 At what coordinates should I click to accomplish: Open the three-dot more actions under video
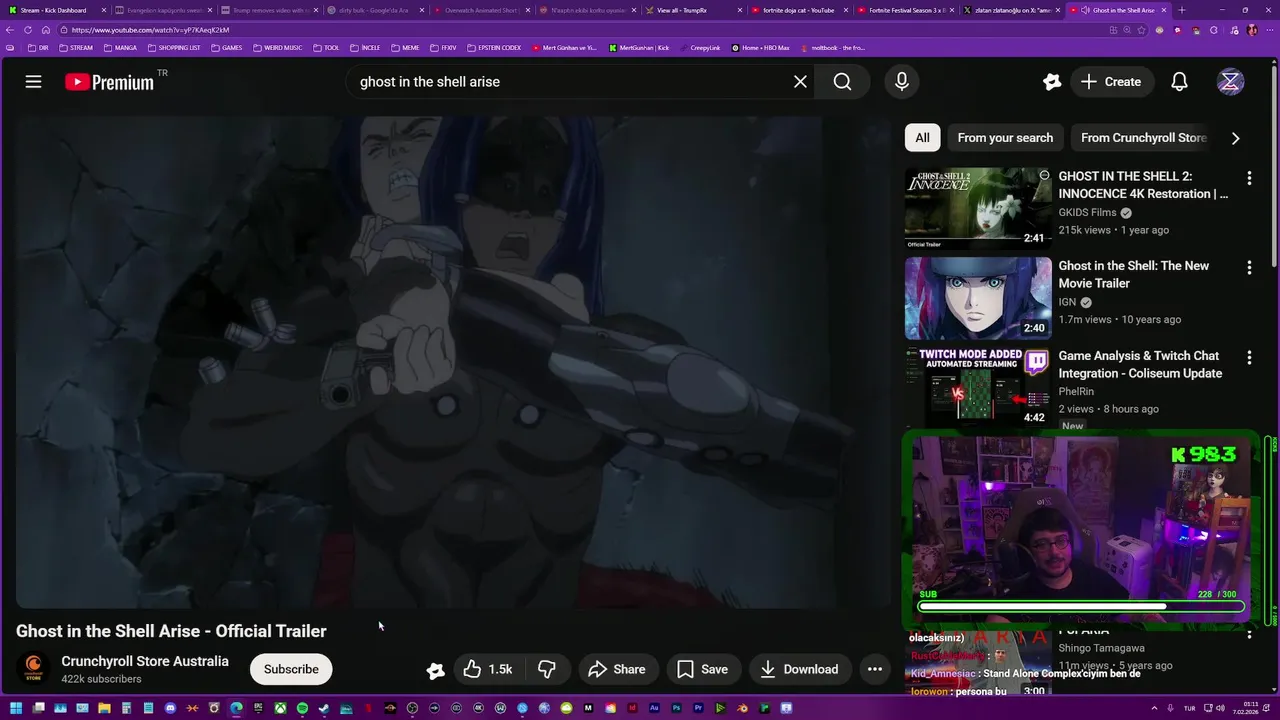(x=875, y=669)
